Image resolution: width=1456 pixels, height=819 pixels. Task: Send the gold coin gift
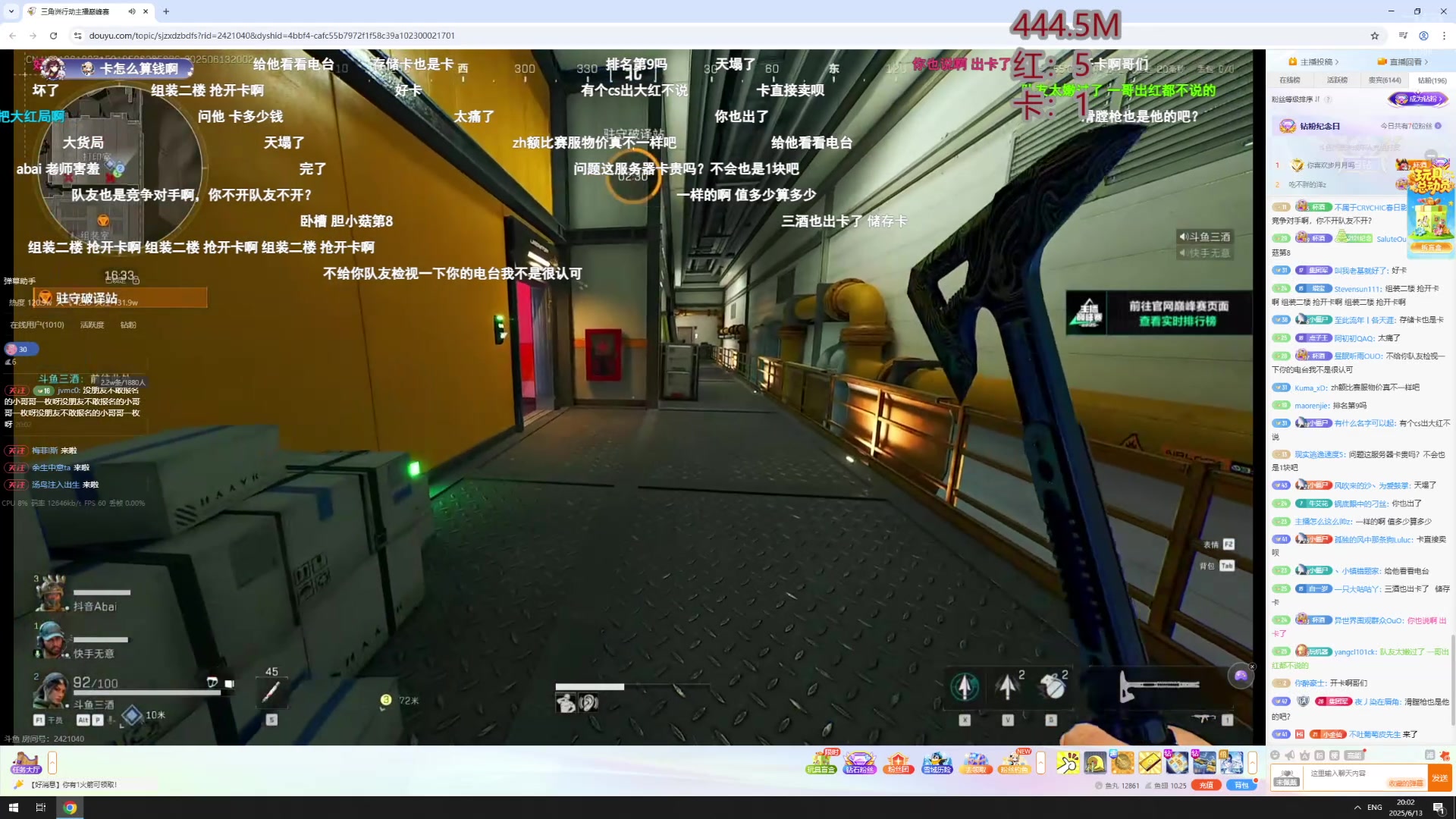tap(1122, 762)
